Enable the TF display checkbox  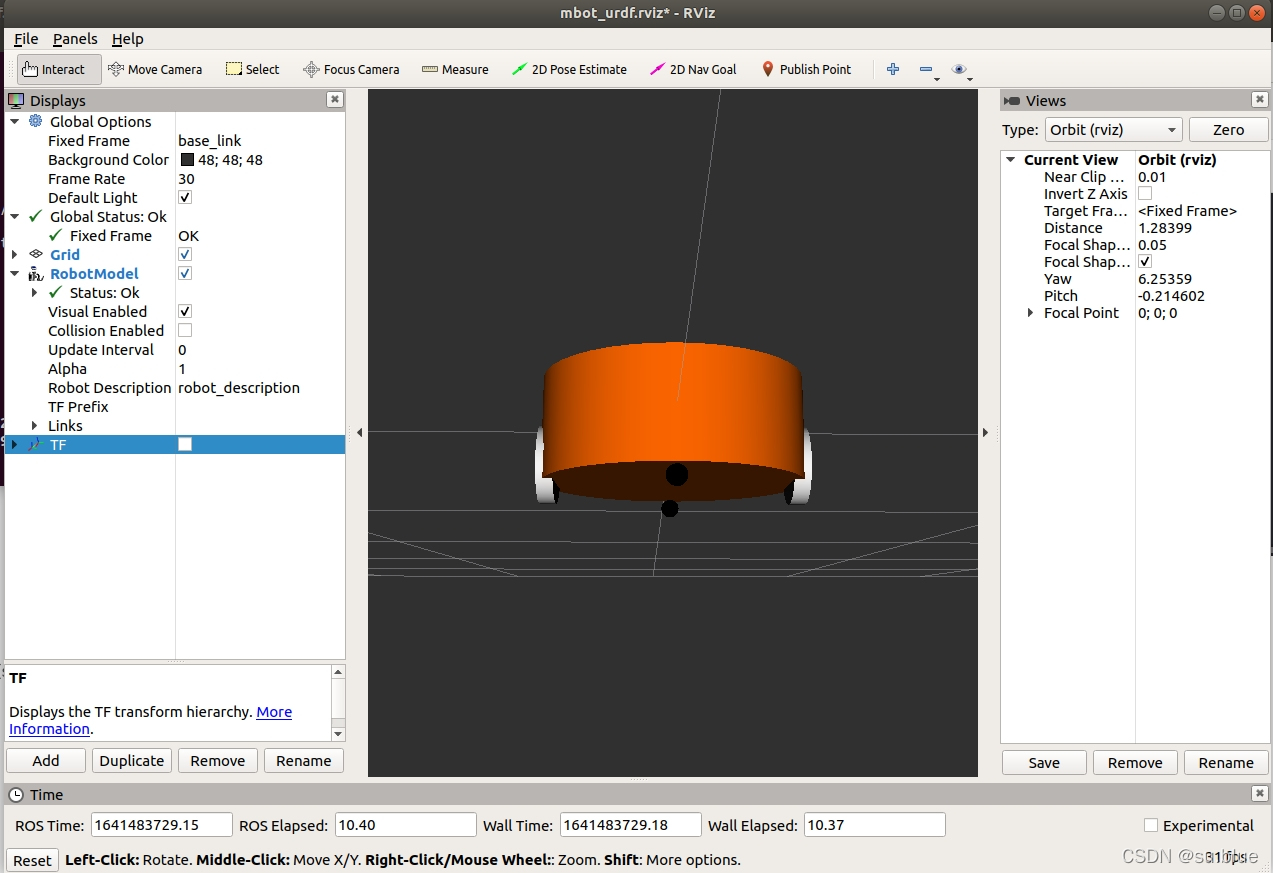(x=185, y=445)
